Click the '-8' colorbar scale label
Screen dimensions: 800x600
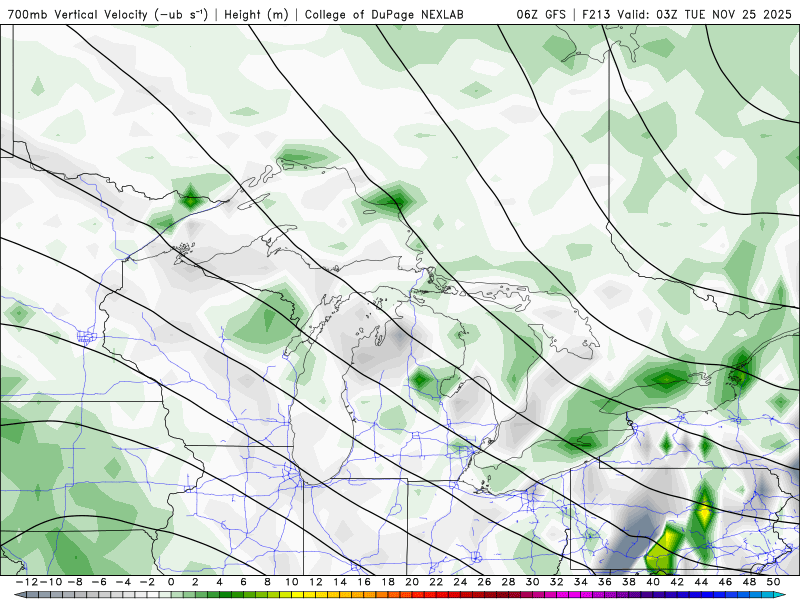pos(76,582)
